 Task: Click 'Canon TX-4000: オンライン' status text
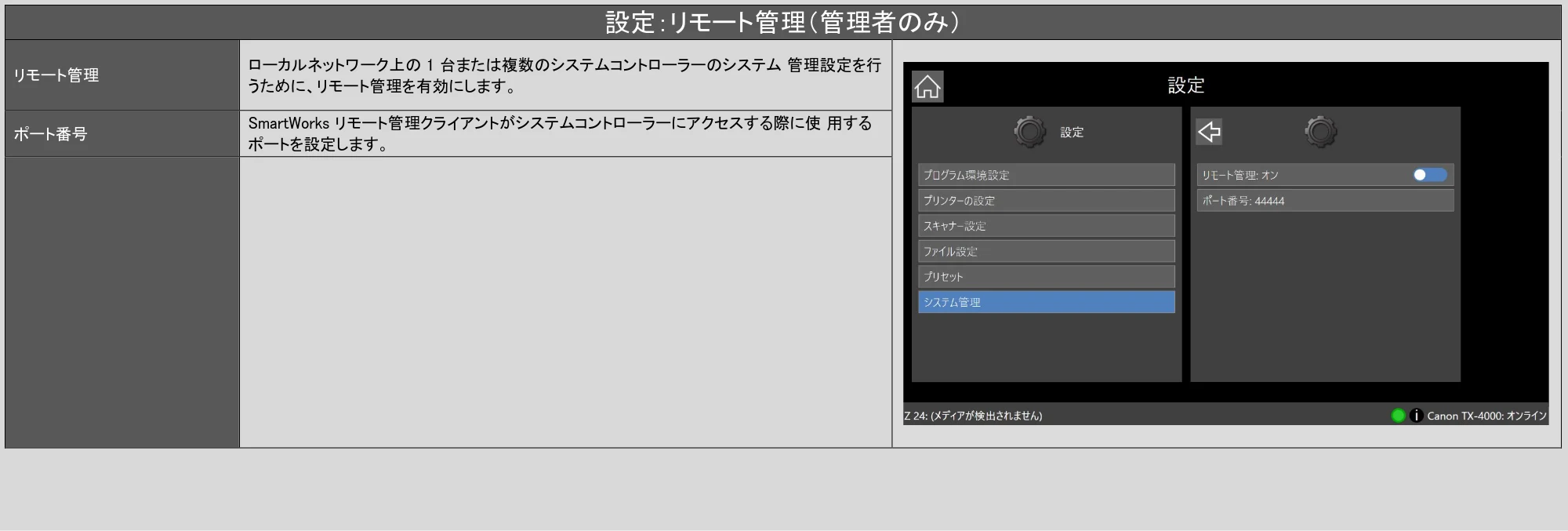(1486, 416)
